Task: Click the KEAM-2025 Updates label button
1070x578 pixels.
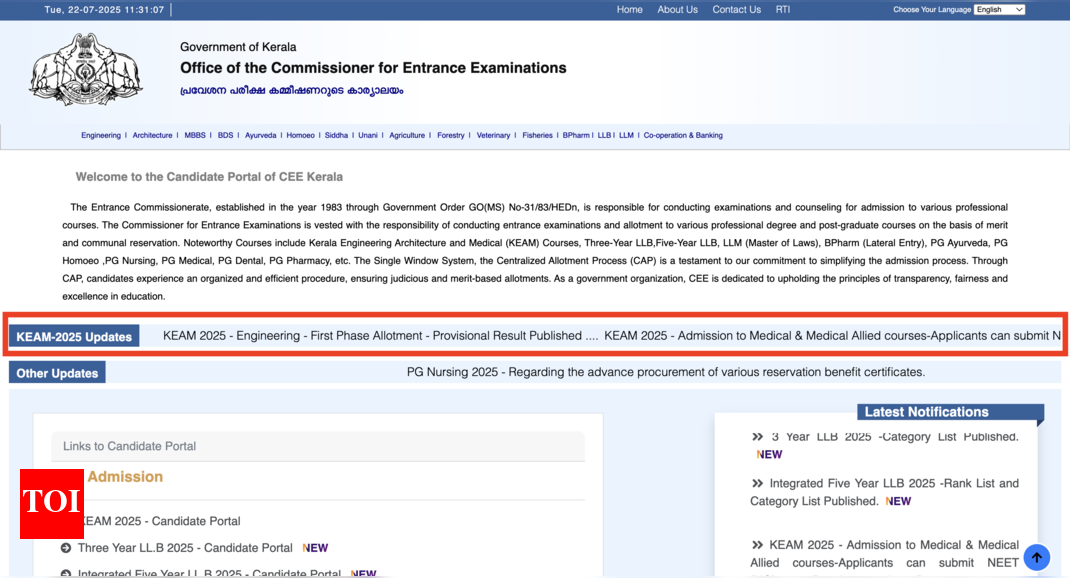Action: pos(74,336)
